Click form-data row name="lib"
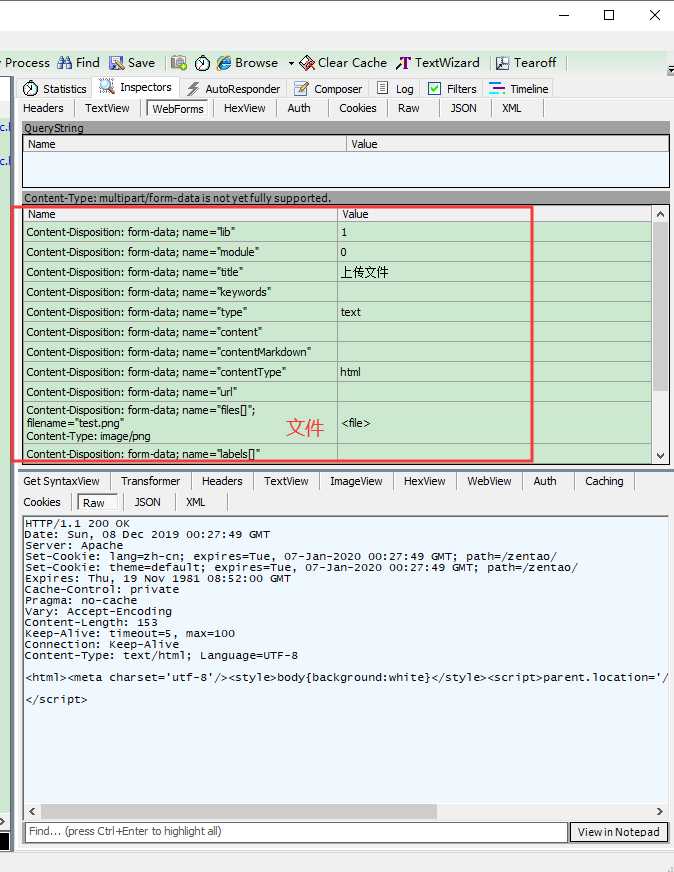Viewport: 674px width, 872px height. click(x=337, y=232)
